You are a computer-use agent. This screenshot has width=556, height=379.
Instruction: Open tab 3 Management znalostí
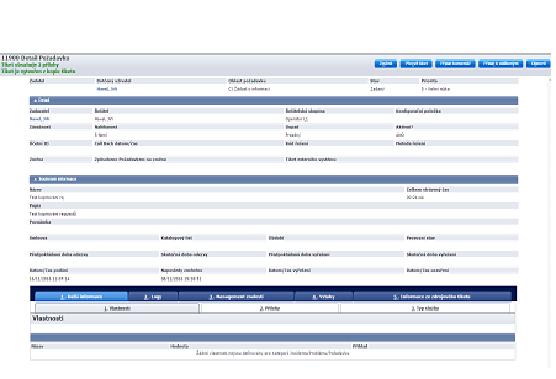[237, 296]
